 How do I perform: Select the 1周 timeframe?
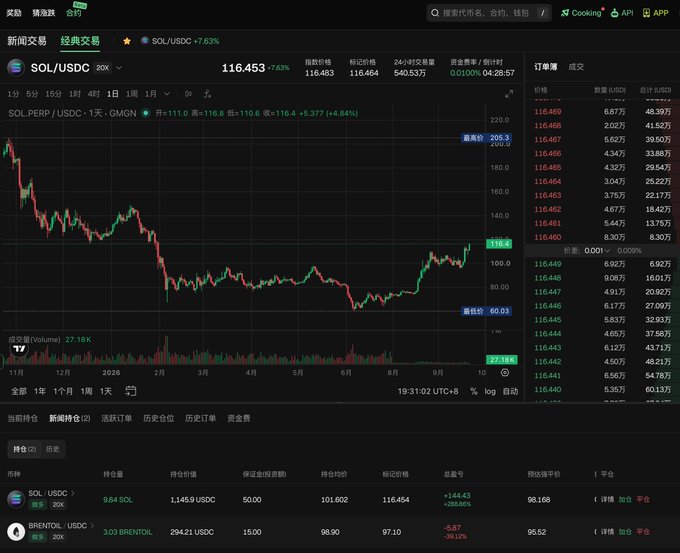132,94
